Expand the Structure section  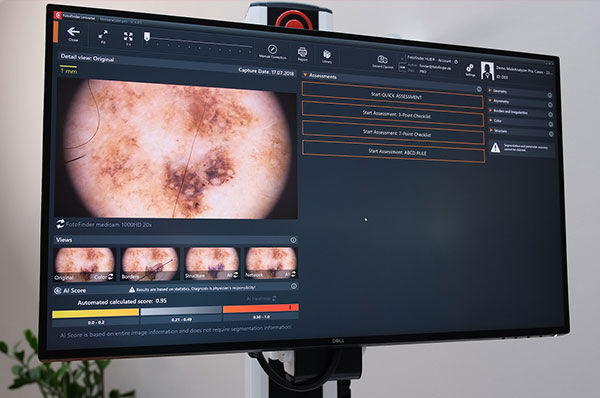pyautogui.click(x=491, y=130)
